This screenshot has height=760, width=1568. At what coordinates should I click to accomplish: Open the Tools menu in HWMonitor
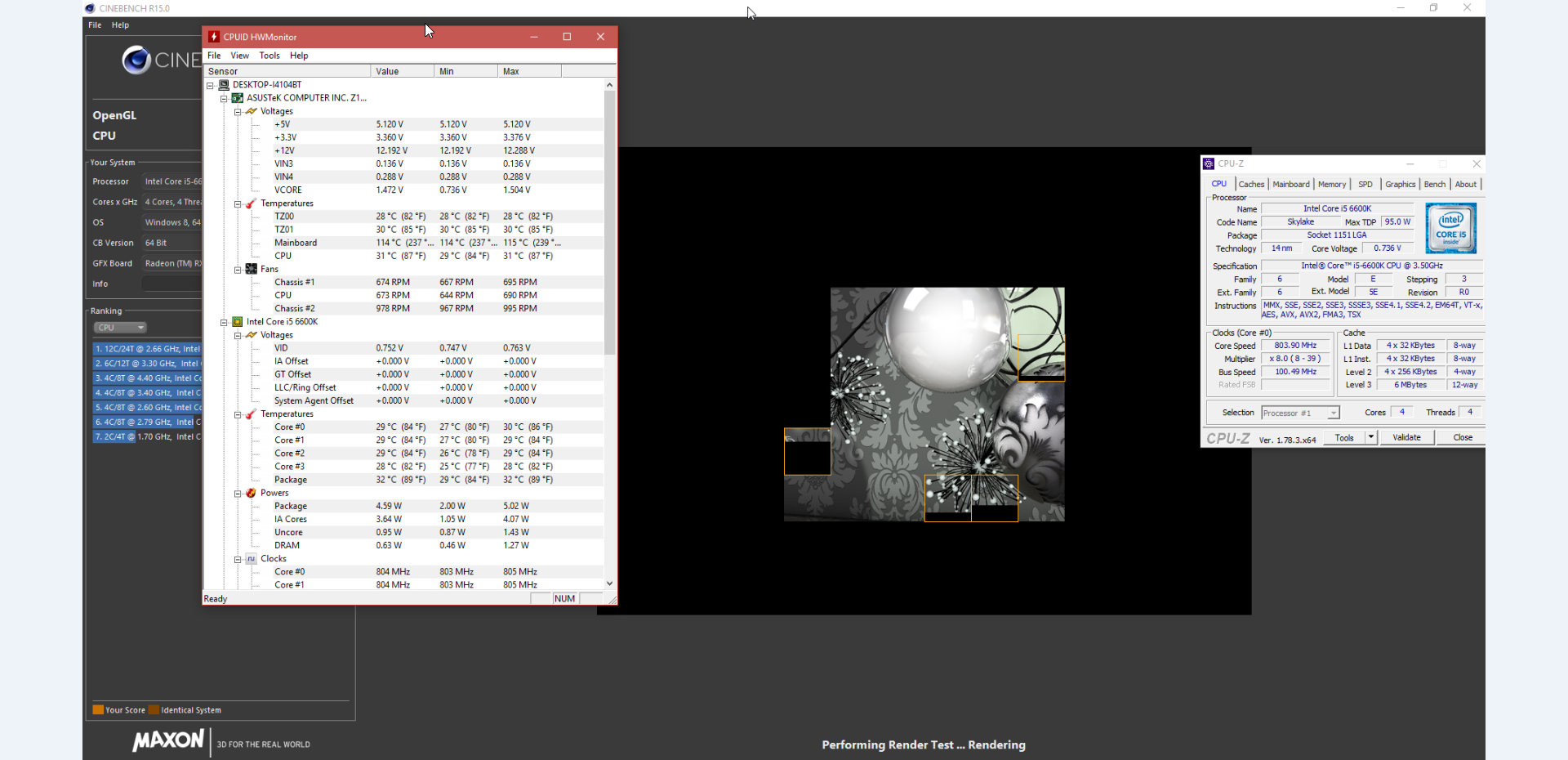[269, 56]
